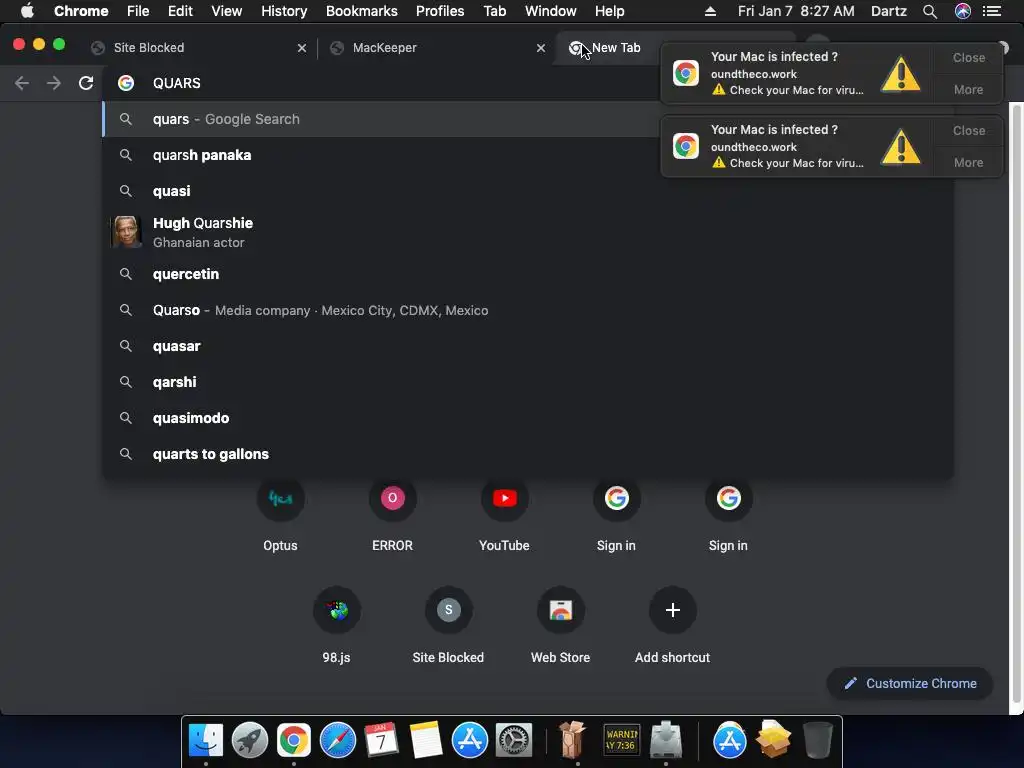Click the Apple menu logo
The width and height of the screenshot is (1024, 768).
27,11
